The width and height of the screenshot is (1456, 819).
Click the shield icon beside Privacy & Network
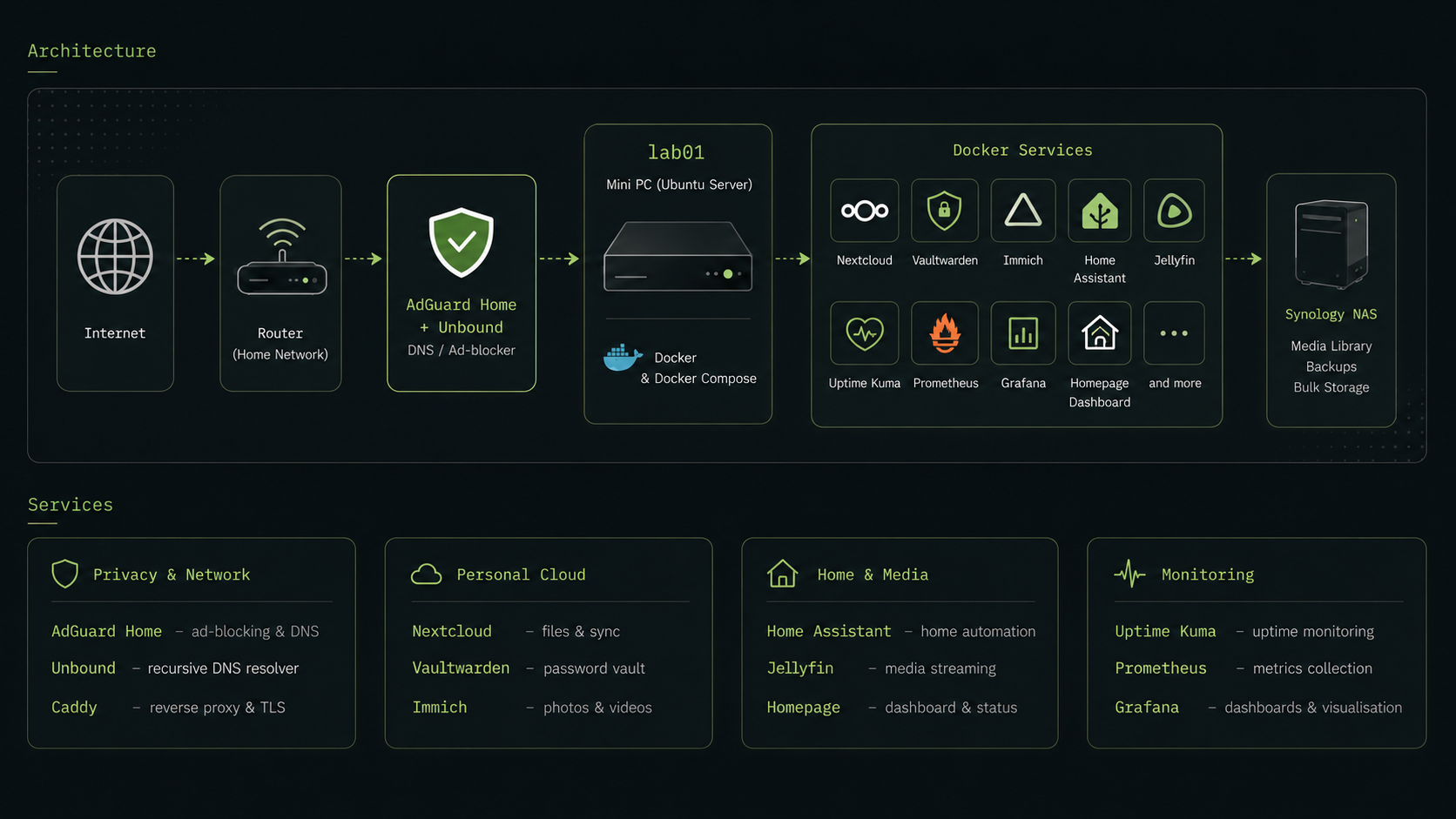click(x=65, y=574)
